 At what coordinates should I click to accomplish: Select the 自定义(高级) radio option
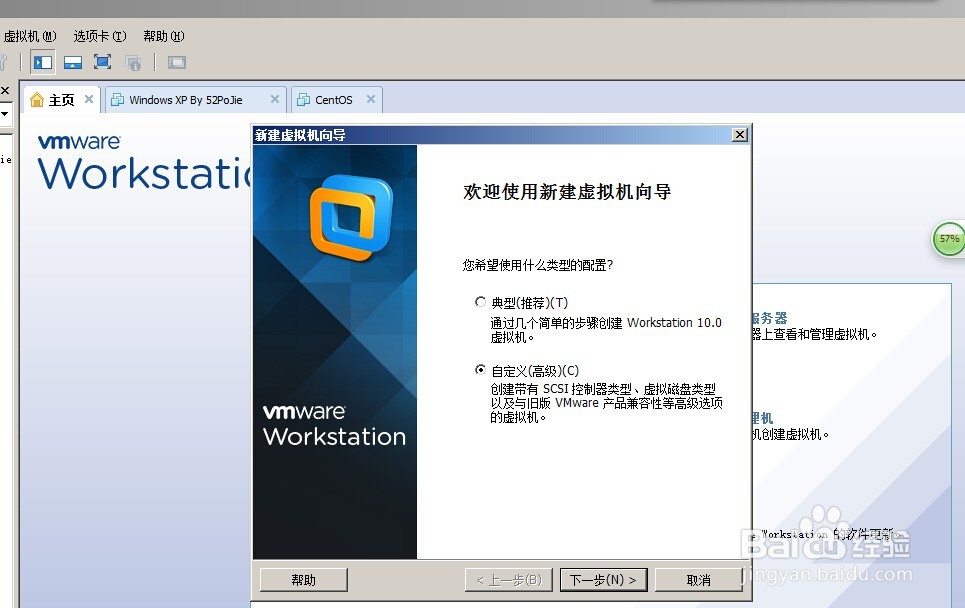(480, 369)
